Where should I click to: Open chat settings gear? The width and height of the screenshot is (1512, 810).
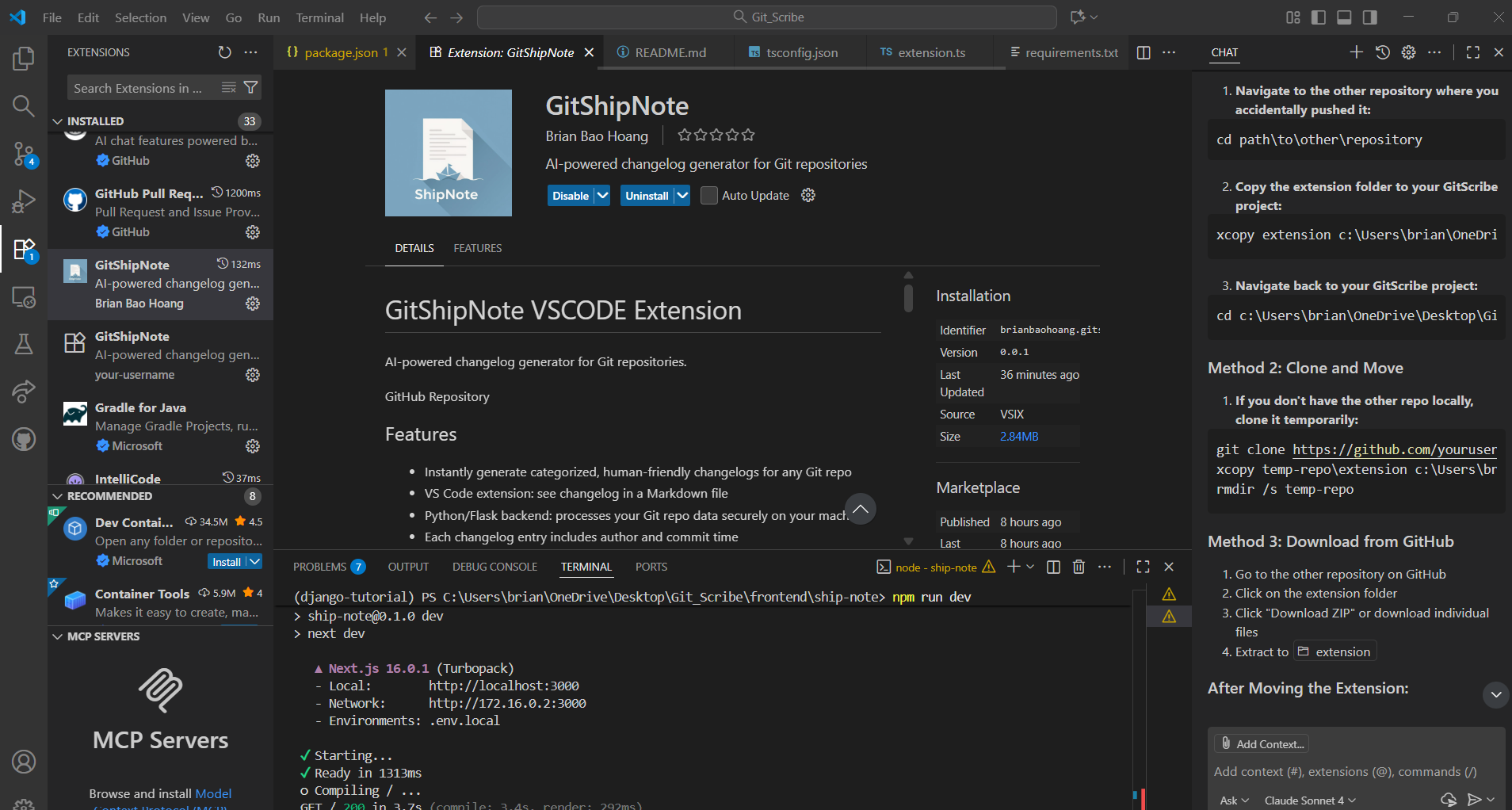click(x=1409, y=52)
